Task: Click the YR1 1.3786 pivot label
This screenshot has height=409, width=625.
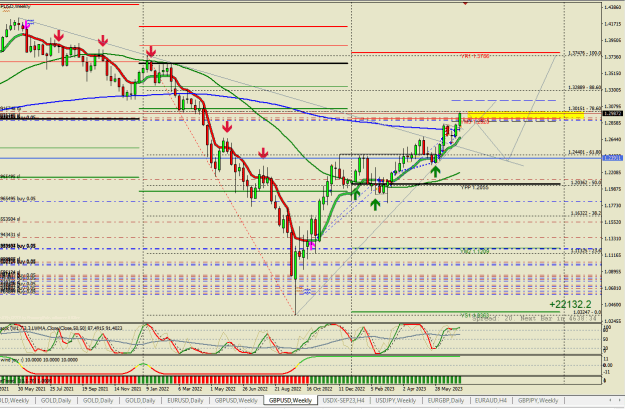Action: click(x=475, y=57)
